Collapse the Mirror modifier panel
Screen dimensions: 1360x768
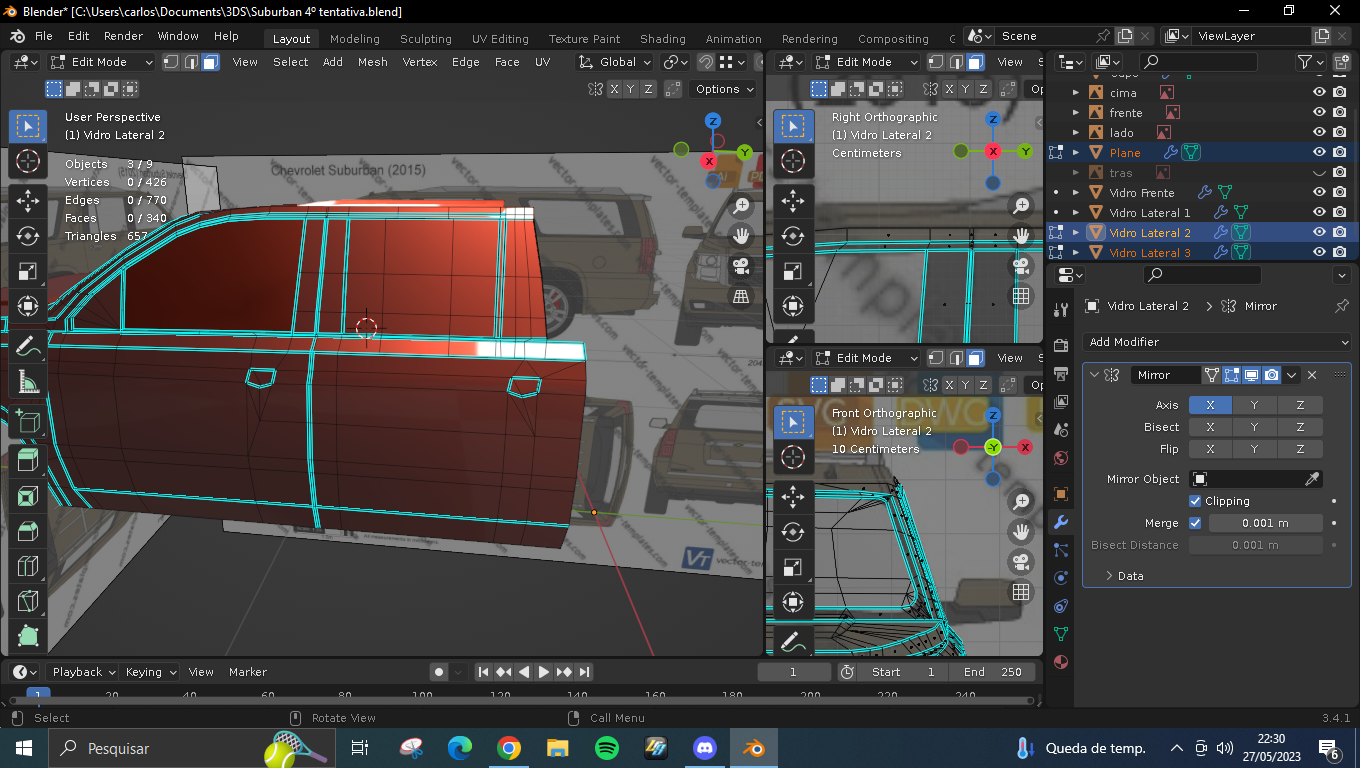pos(1094,375)
